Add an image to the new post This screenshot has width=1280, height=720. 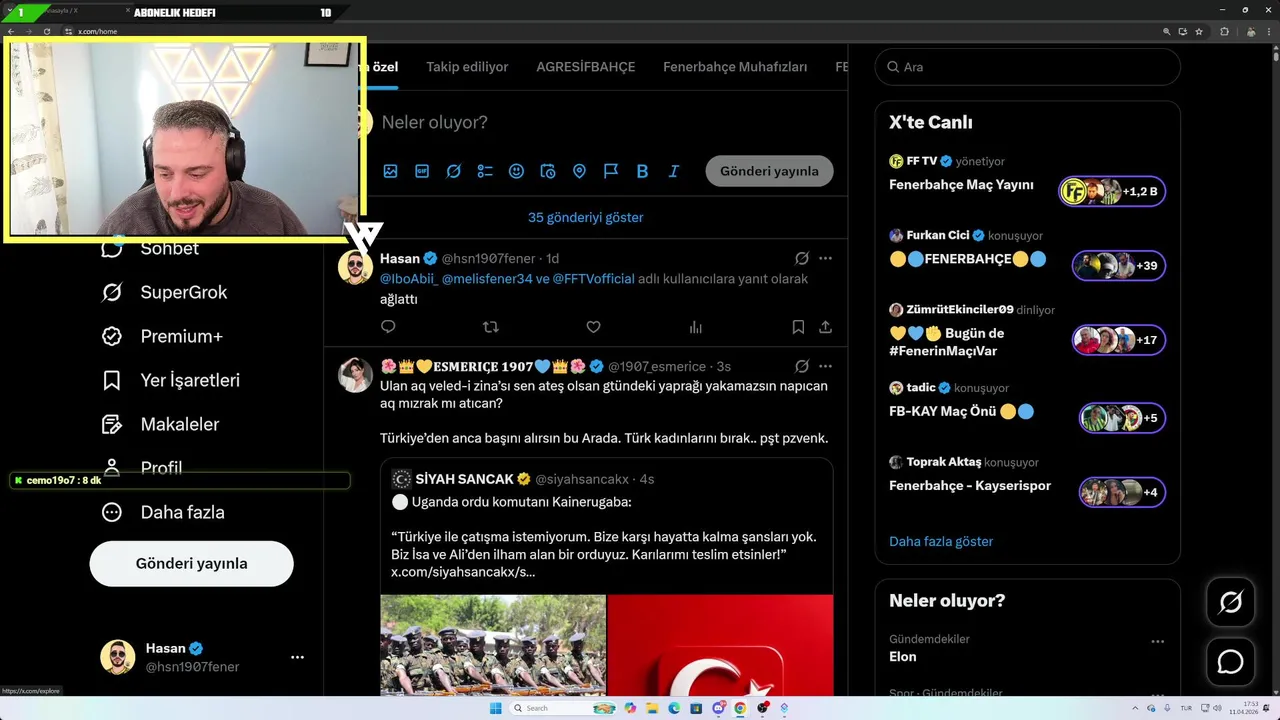tap(390, 171)
